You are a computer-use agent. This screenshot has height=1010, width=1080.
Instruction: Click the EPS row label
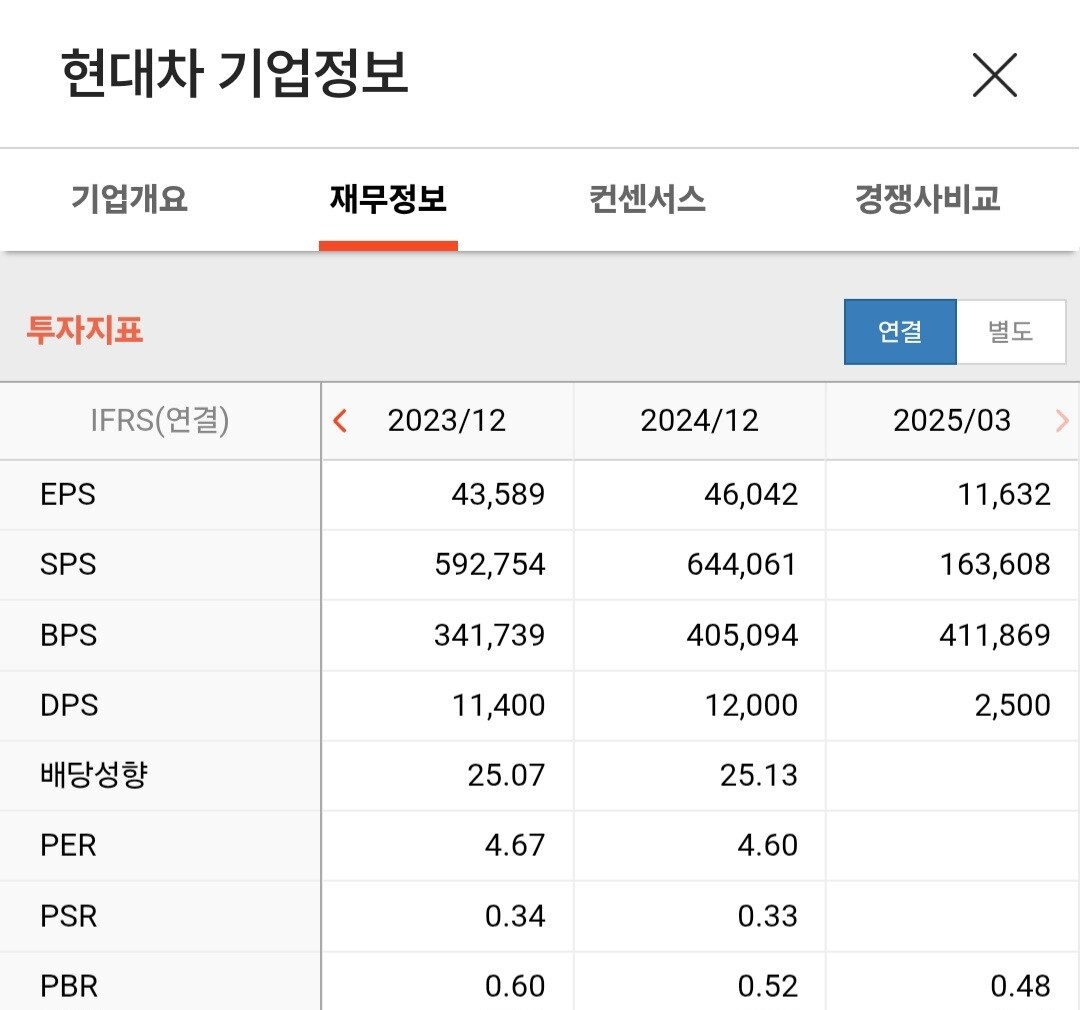point(68,495)
